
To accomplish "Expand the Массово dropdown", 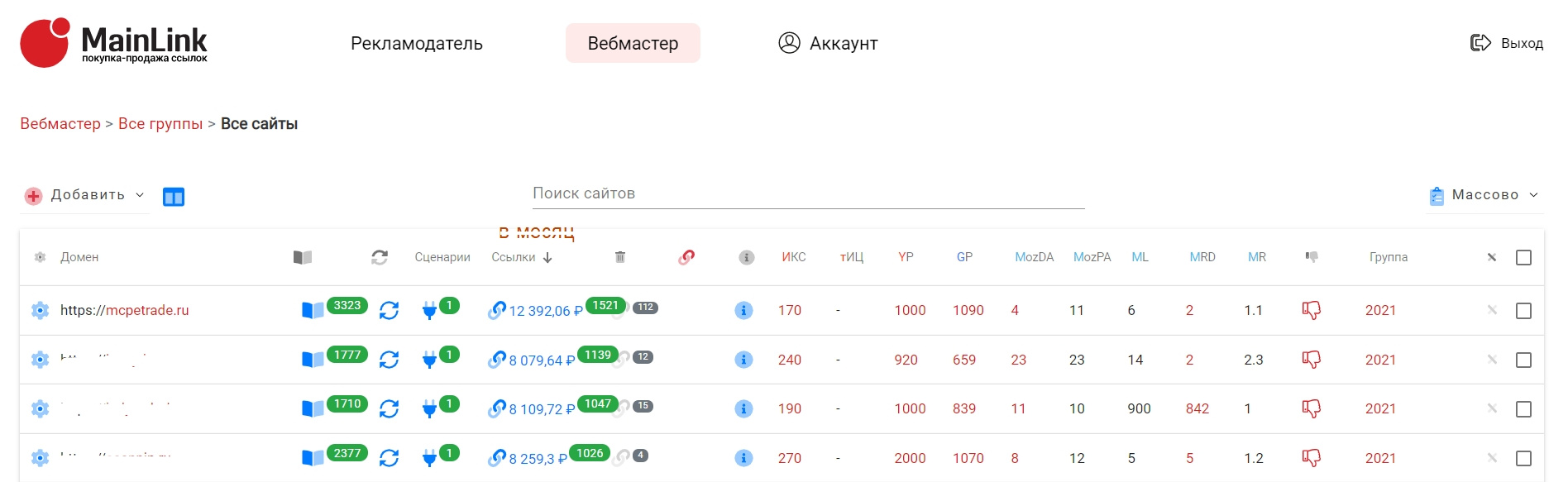I will (1484, 195).
